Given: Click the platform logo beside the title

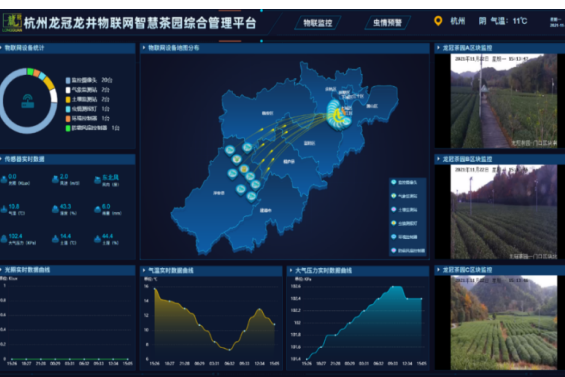Looking at the screenshot, I should [12, 23].
